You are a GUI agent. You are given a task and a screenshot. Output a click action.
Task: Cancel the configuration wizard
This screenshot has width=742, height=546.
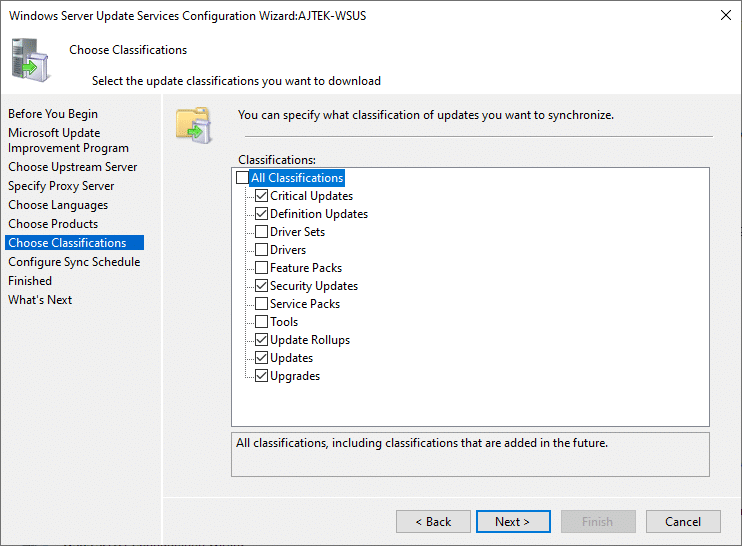683,521
